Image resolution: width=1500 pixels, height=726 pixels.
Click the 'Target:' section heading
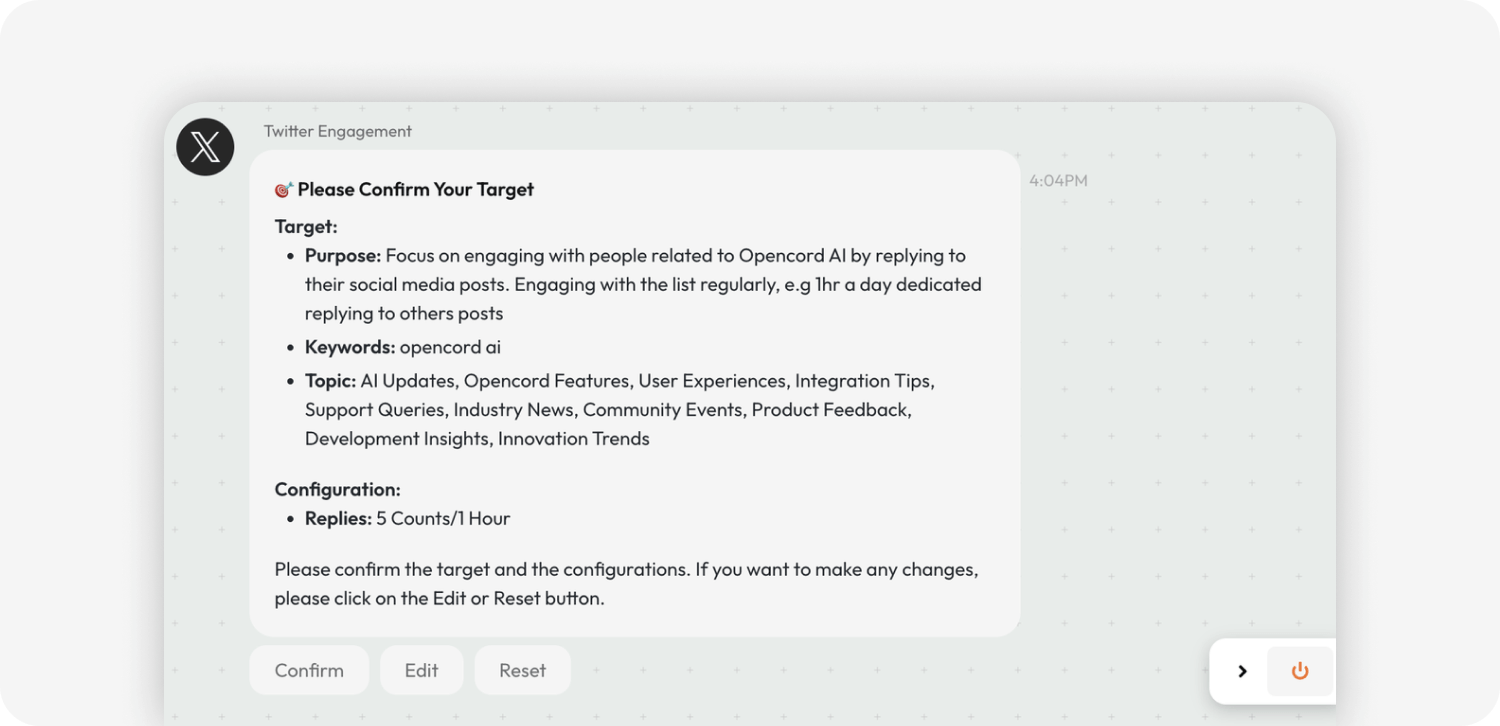click(x=306, y=227)
